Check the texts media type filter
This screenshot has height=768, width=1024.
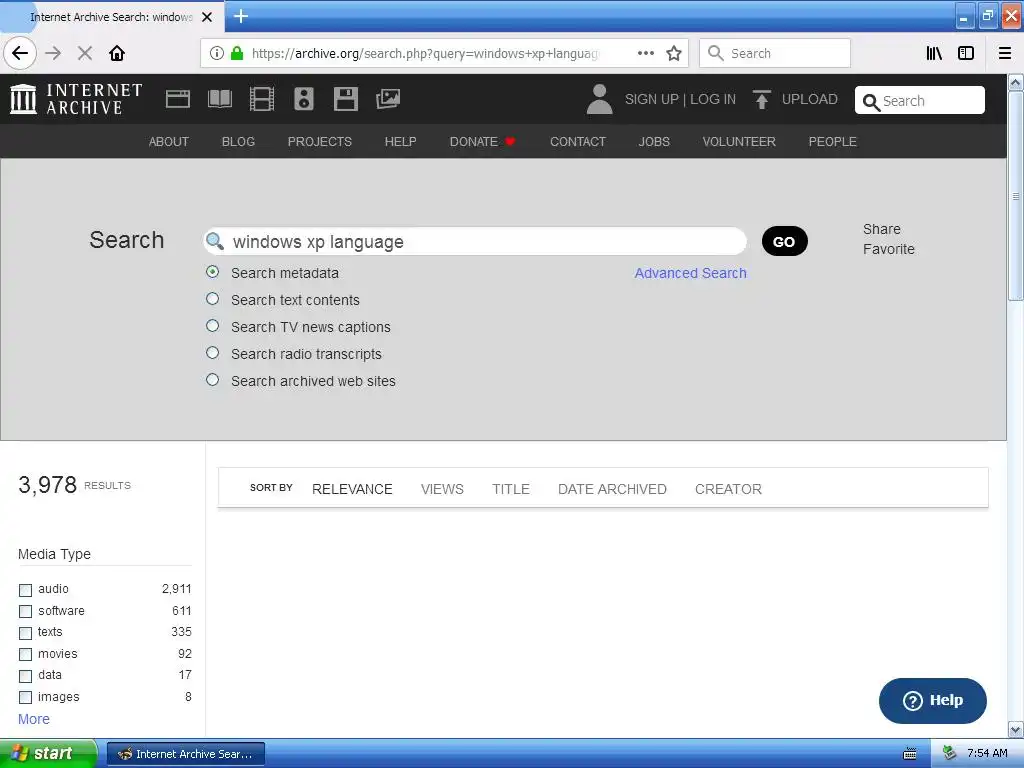pyautogui.click(x=25, y=633)
